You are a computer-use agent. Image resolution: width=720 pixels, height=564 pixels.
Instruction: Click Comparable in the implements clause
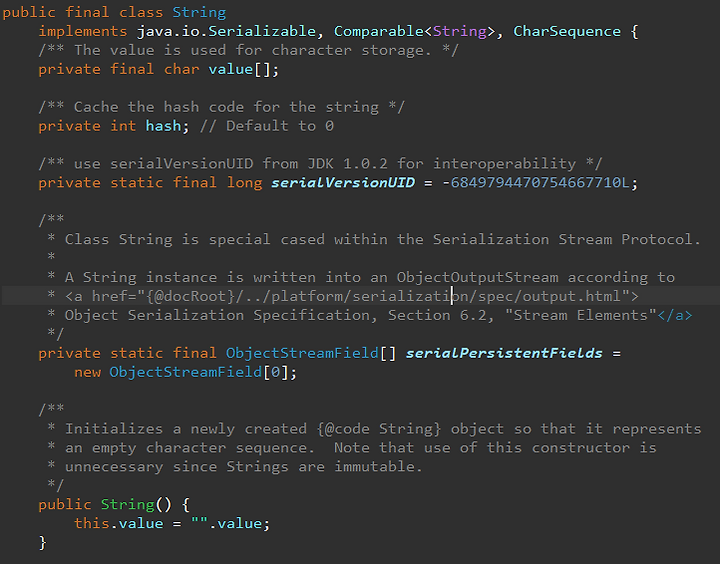click(x=378, y=31)
